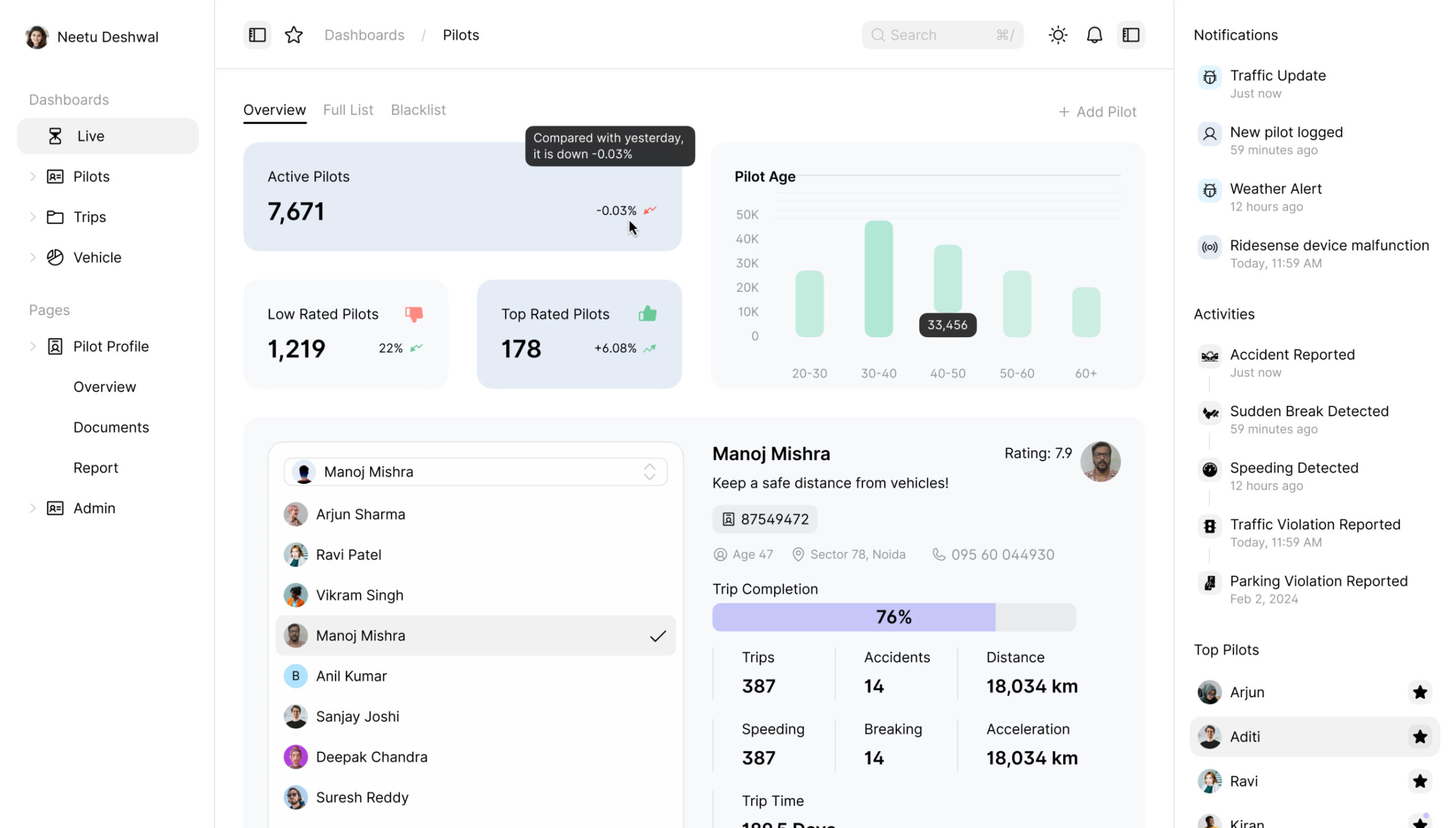The width and height of the screenshot is (1456, 828).
Task: Click the Trips folder icon
Action: 55,217
